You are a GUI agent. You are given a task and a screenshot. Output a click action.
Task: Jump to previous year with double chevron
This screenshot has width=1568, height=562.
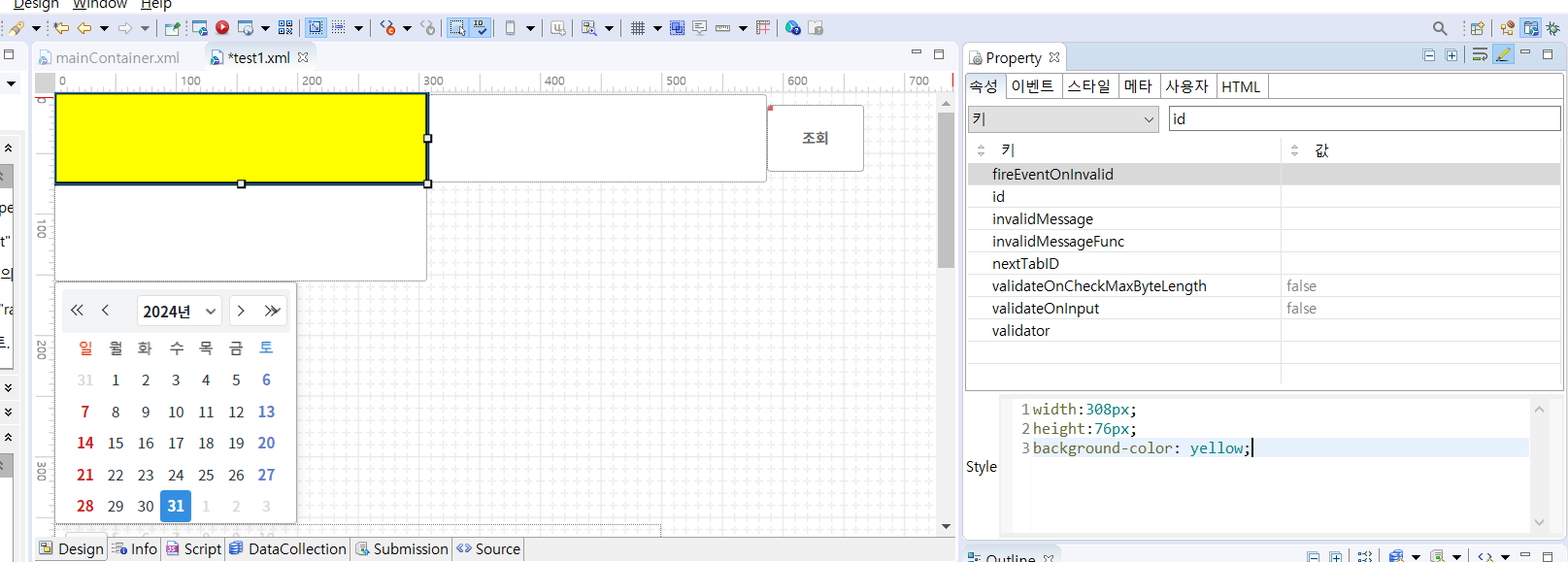coord(77,311)
